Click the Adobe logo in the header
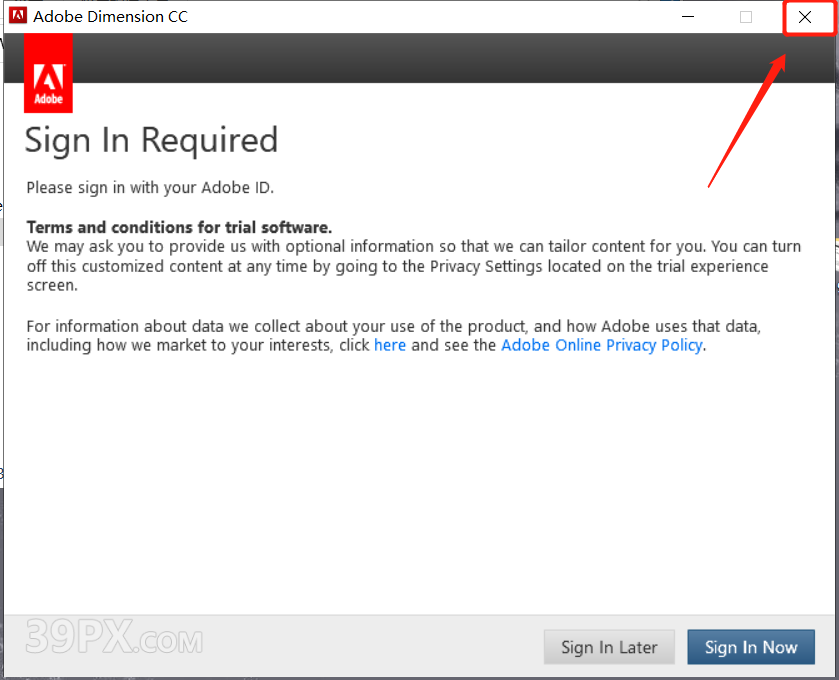 coord(48,73)
